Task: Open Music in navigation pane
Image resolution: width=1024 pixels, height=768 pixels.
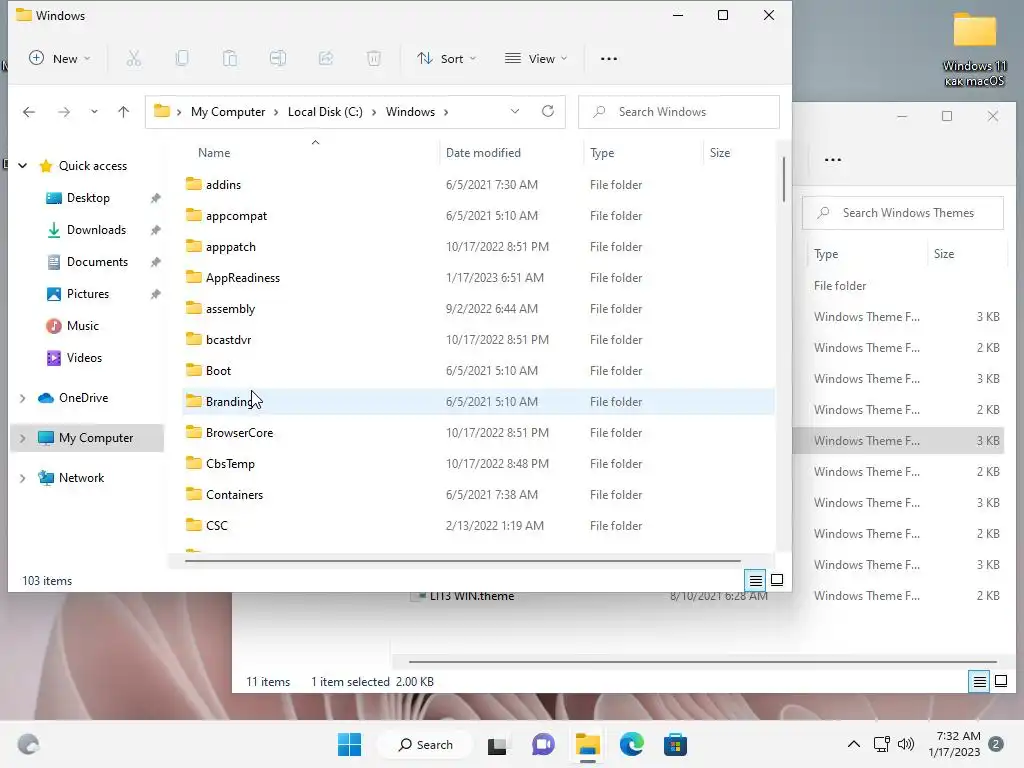Action: (82, 326)
